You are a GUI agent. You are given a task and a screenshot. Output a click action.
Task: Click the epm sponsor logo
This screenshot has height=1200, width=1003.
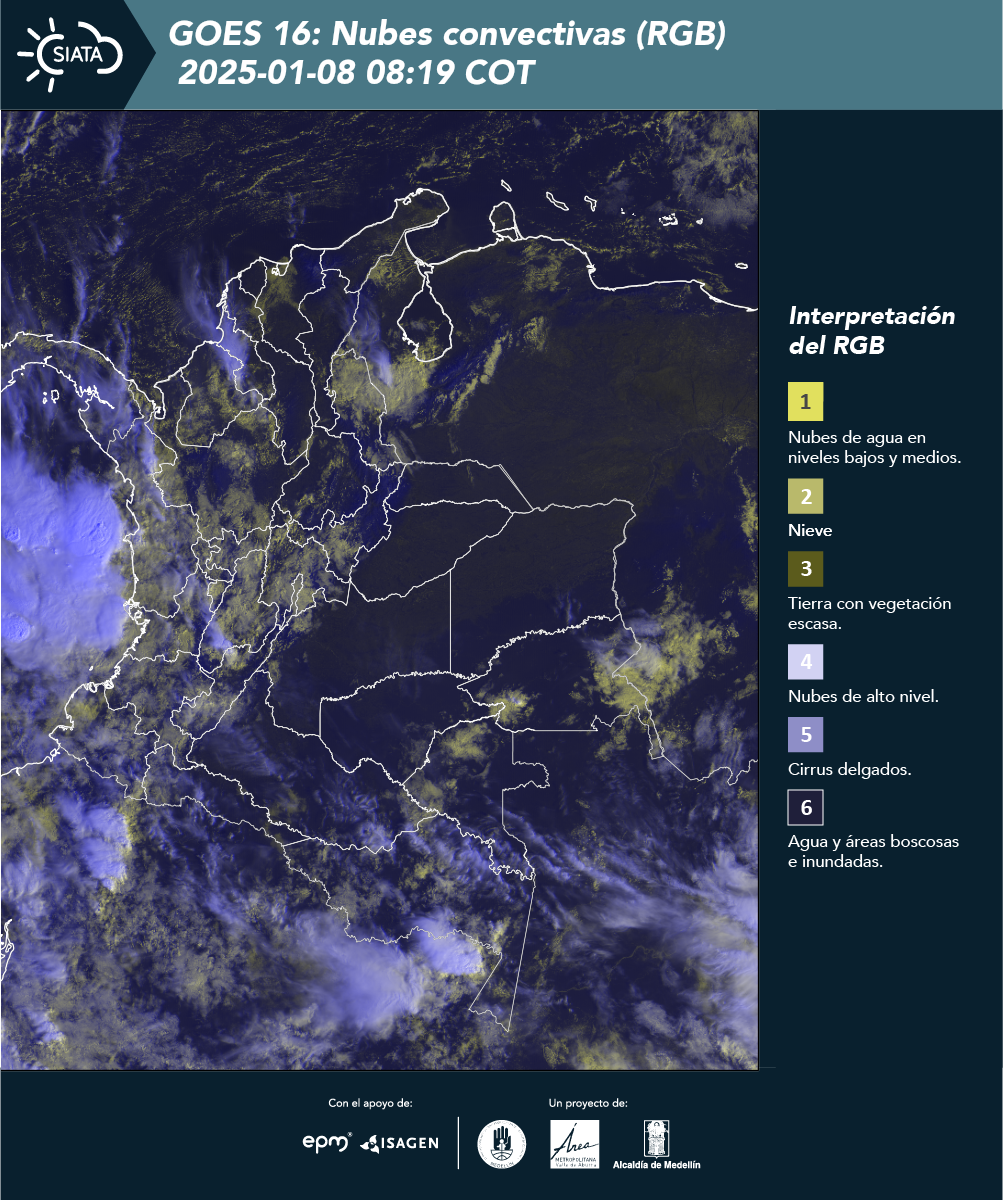(x=327, y=1142)
